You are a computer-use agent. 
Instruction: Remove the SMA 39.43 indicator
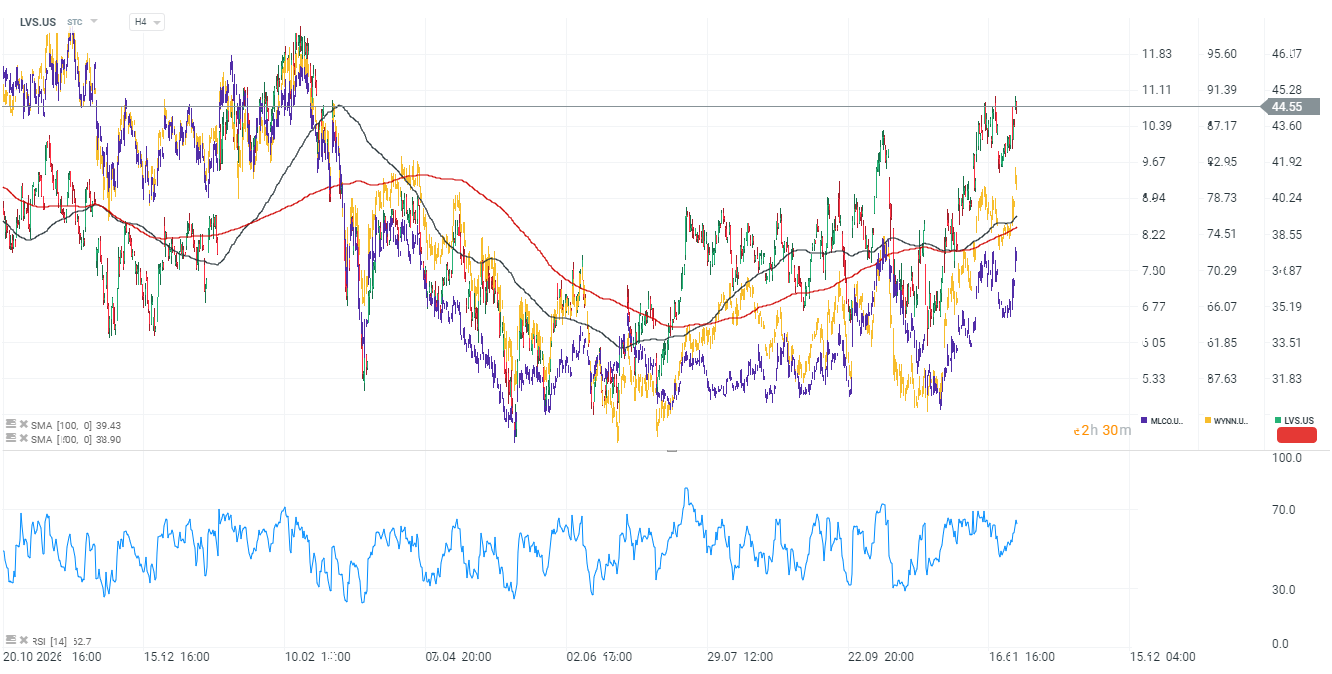(x=22, y=425)
